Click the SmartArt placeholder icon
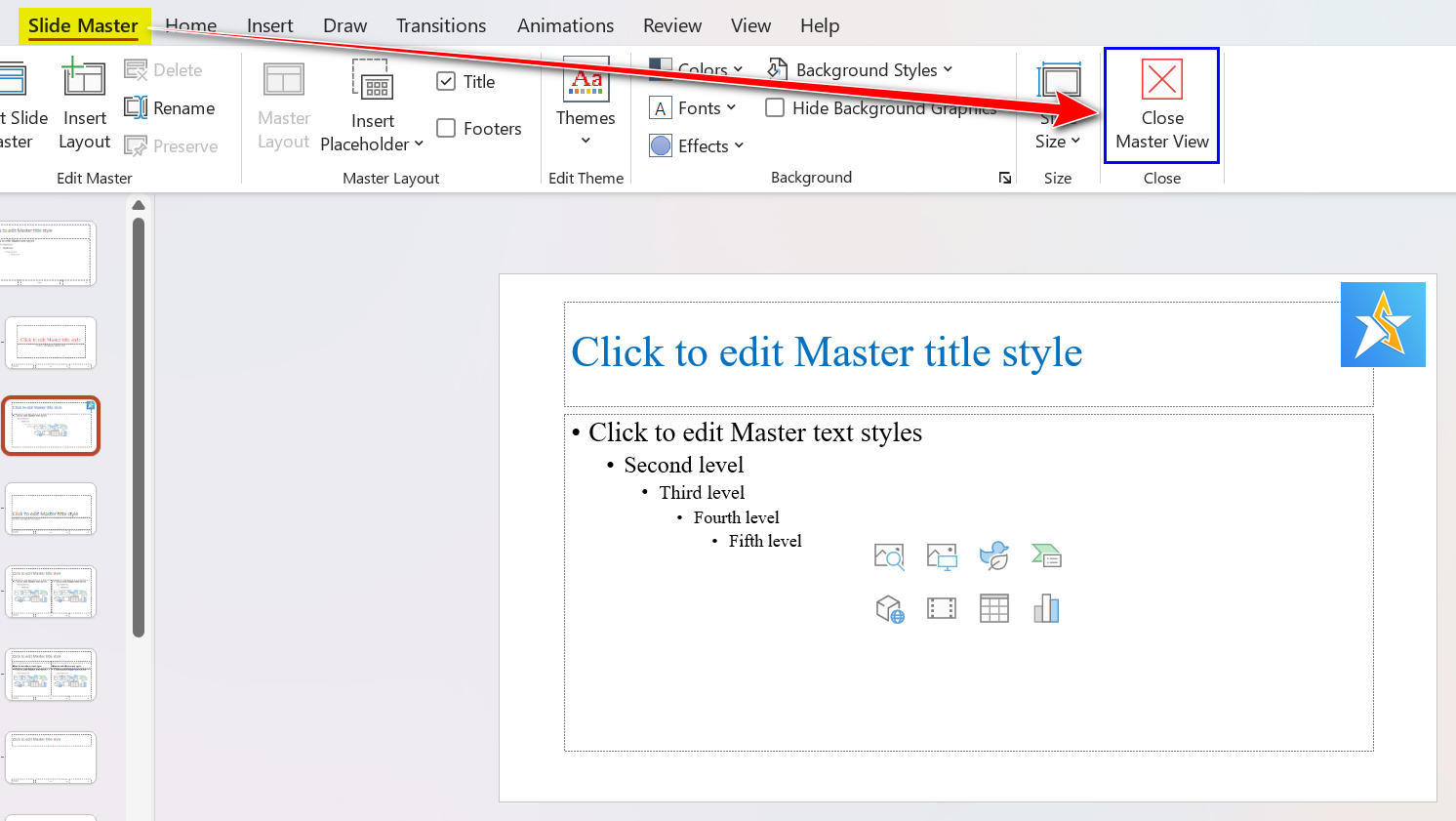1456x821 pixels. coord(1046,556)
